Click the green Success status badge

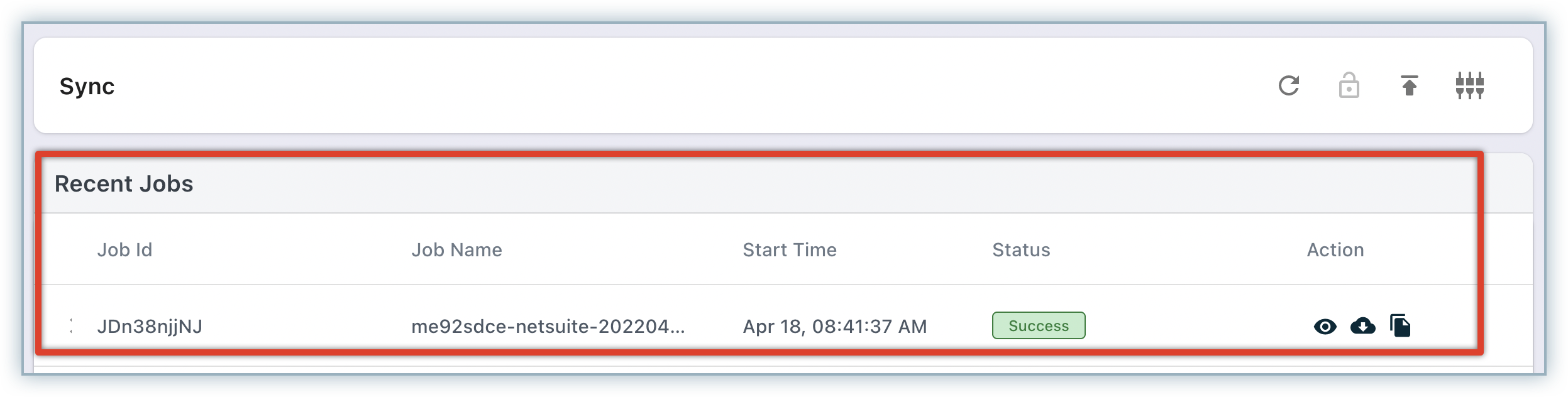coord(1039,326)
